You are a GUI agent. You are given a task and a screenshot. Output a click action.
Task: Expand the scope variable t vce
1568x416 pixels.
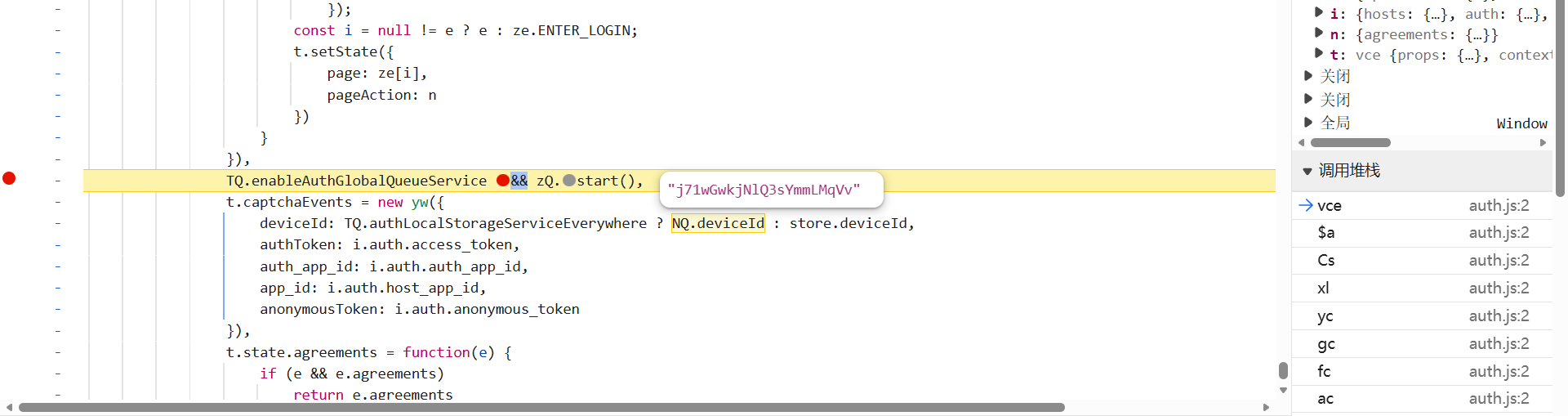tap(1319, 53)
